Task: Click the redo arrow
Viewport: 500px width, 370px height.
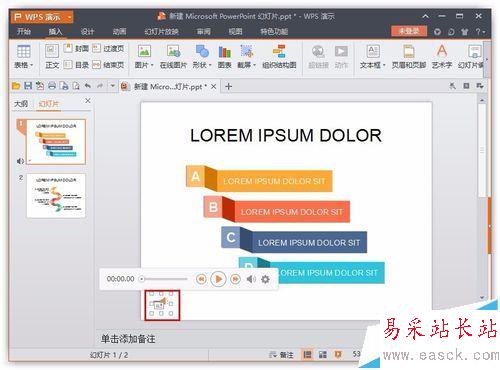Action: tap(100, 86)
